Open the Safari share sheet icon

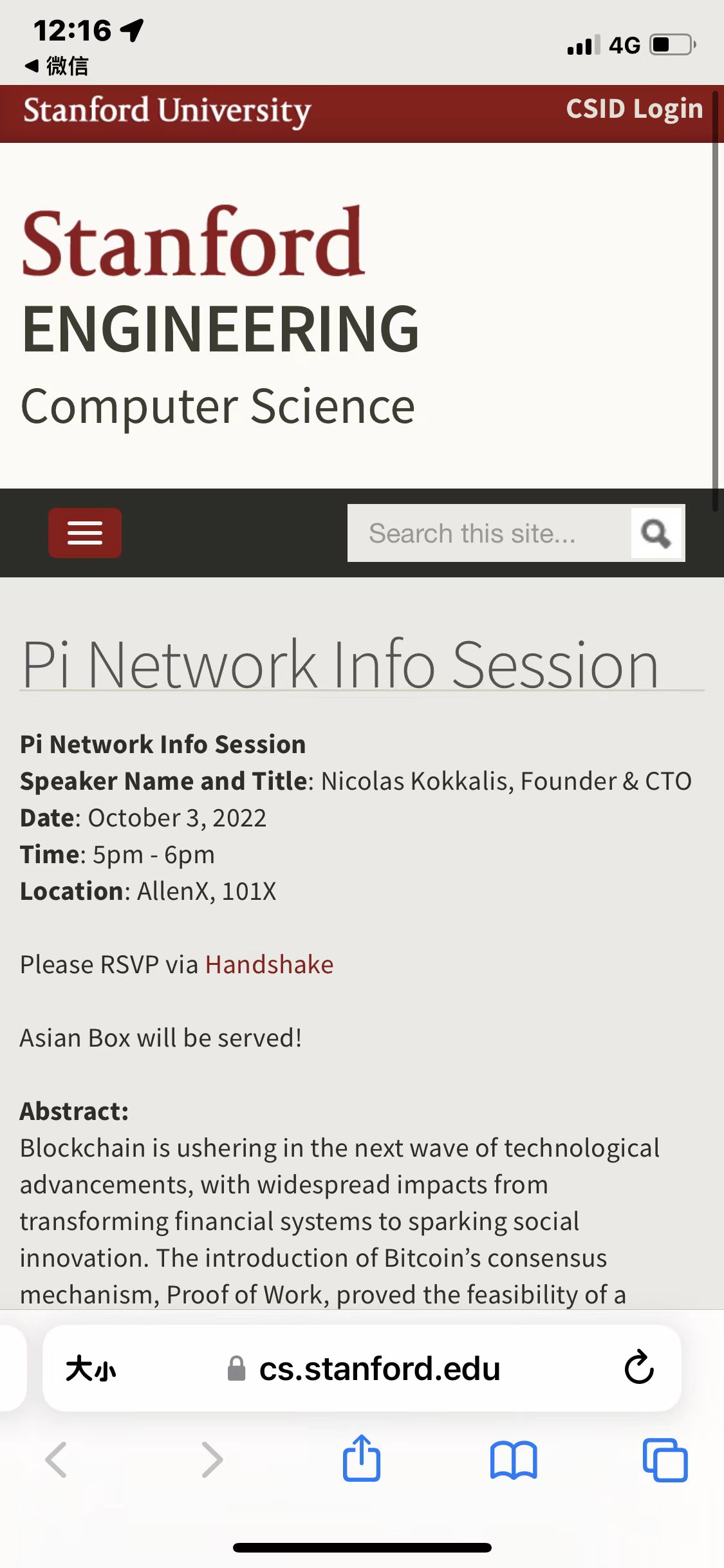(x=361, y=1459)
